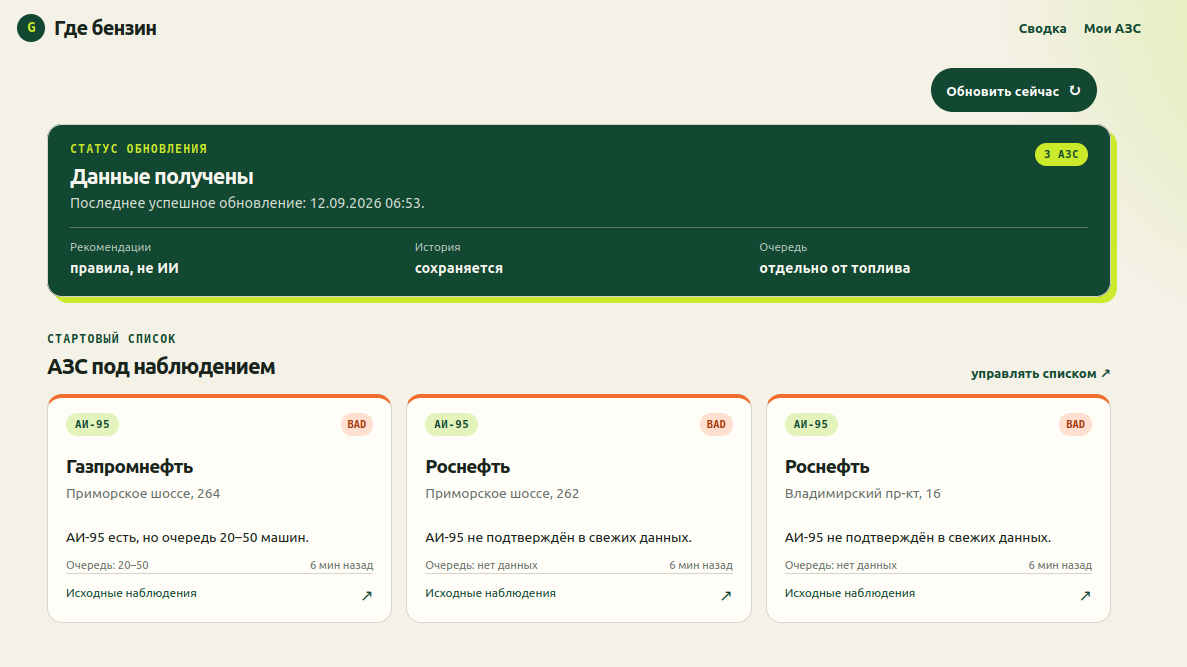Click arrow icon on Приморское шоссе, 262 card
The height and width of the screenshot is (667, 1187).
(x=726, y=596)
